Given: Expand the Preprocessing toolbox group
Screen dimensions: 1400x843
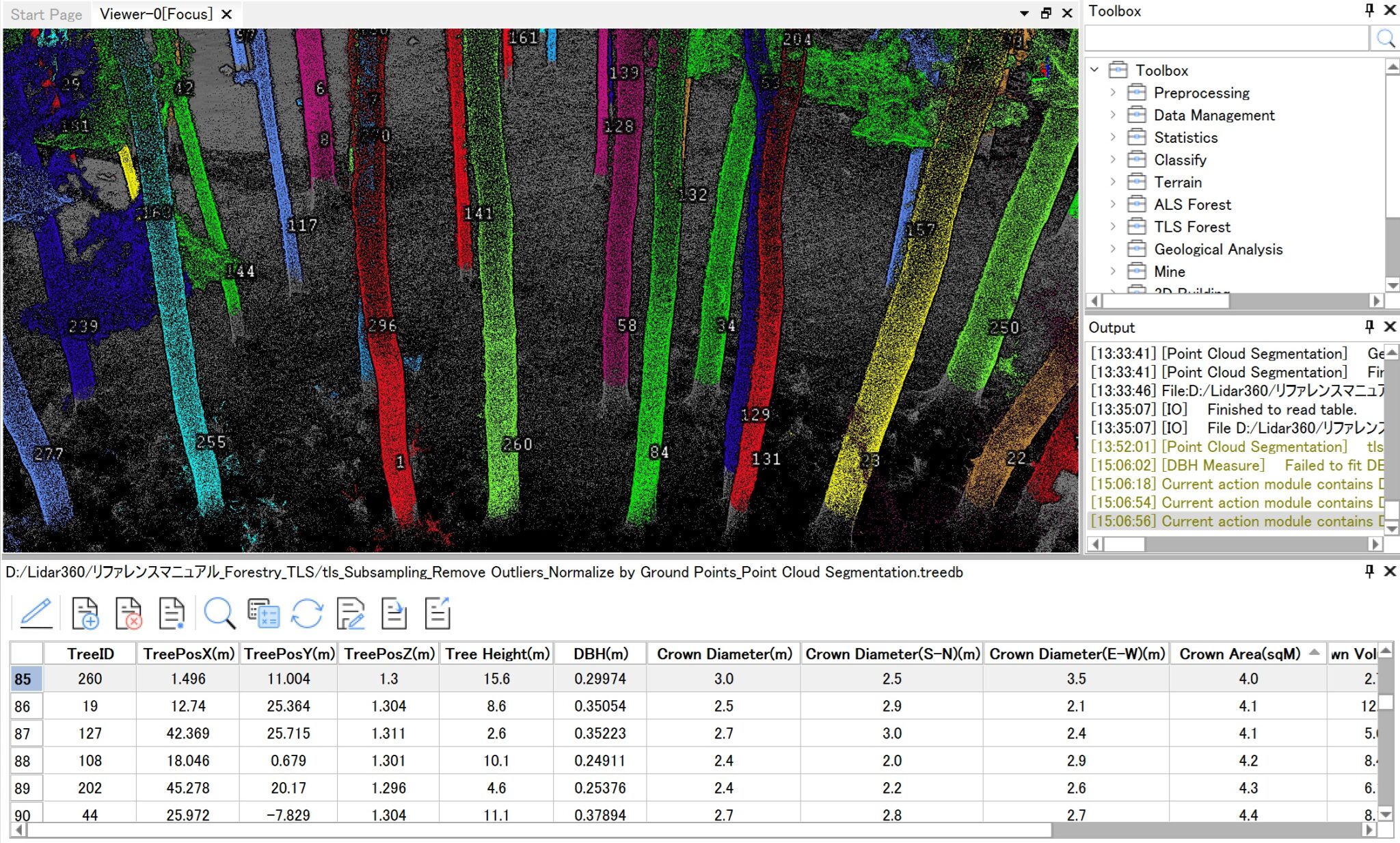Looking at the screenshot, I should tap(1113, 92).
